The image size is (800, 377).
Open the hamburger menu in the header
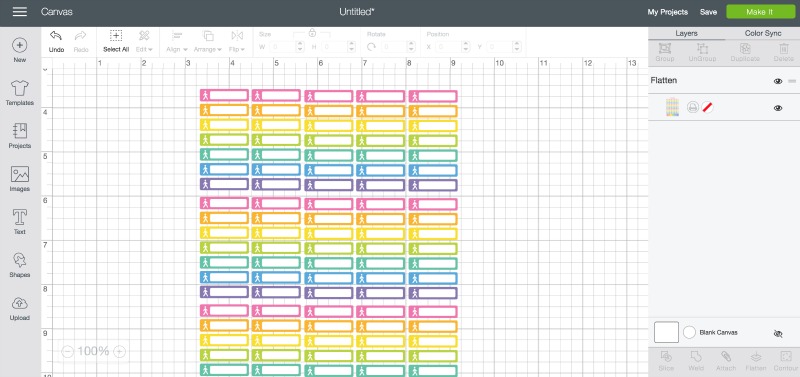coord(20,12)
